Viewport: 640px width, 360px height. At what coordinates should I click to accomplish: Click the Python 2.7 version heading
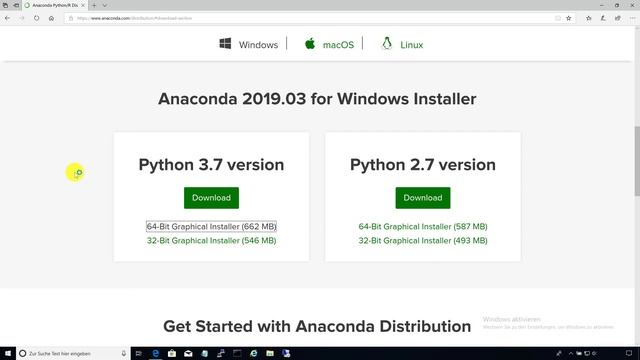coord(422,165)
